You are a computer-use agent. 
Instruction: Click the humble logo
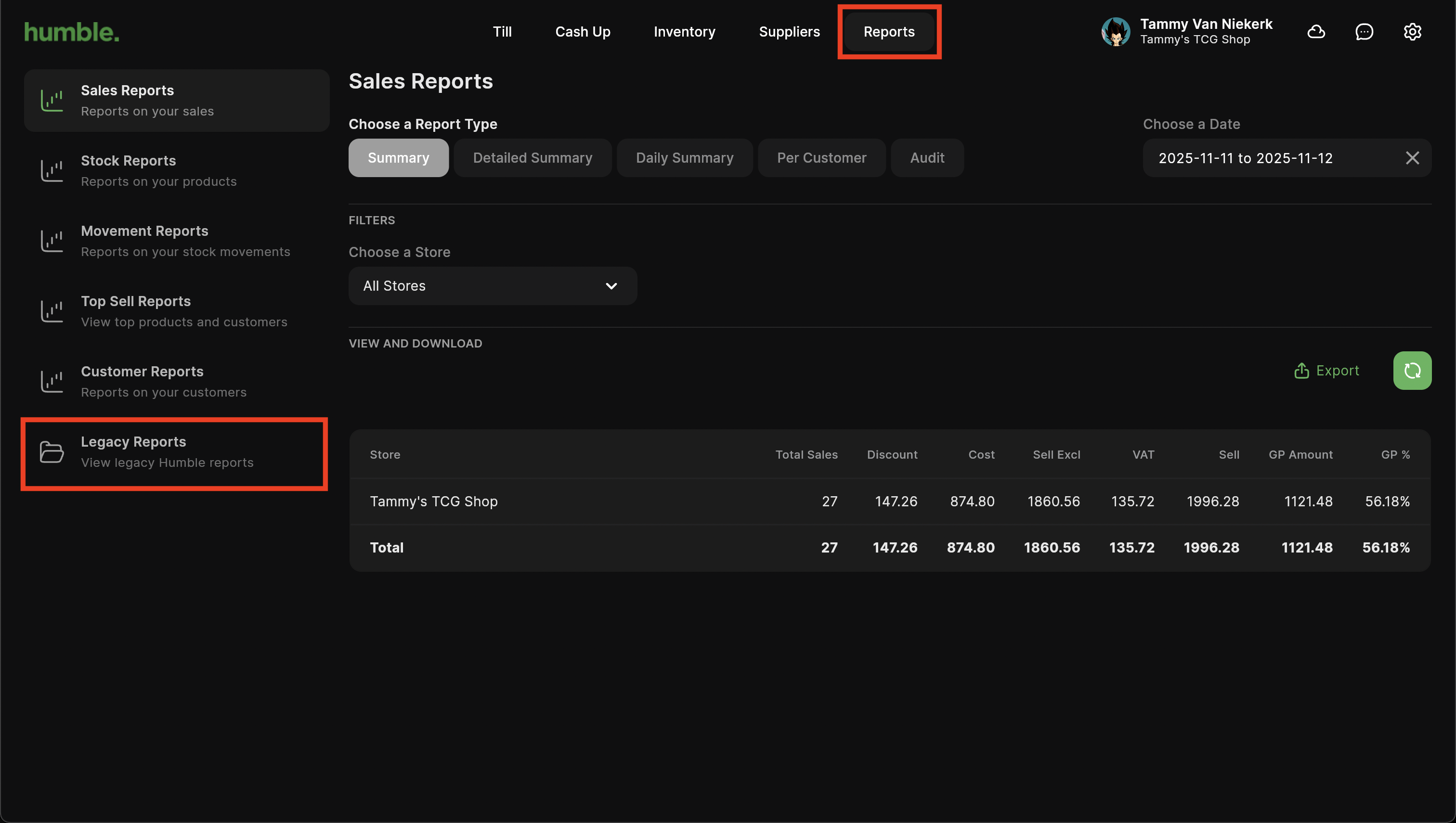(x=72, y=32)
